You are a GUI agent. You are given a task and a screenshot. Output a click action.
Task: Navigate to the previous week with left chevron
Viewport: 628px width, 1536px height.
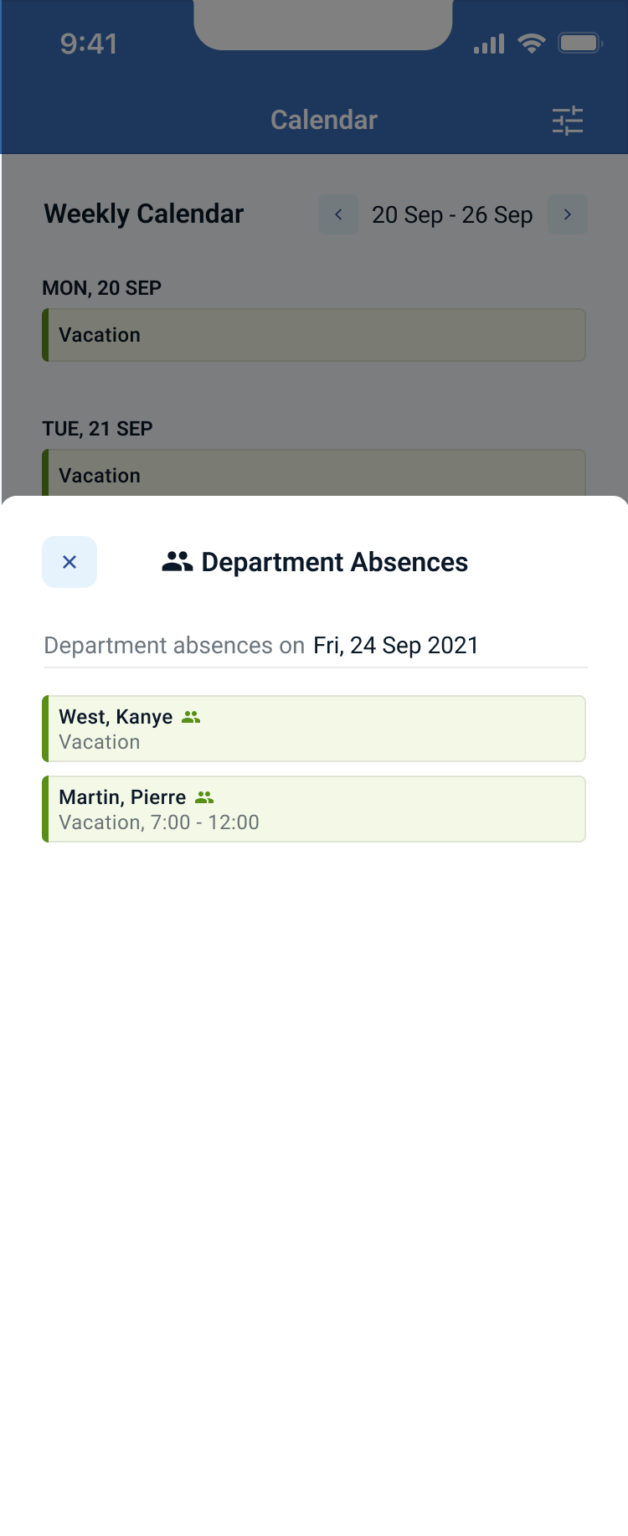tap(338, 214)
